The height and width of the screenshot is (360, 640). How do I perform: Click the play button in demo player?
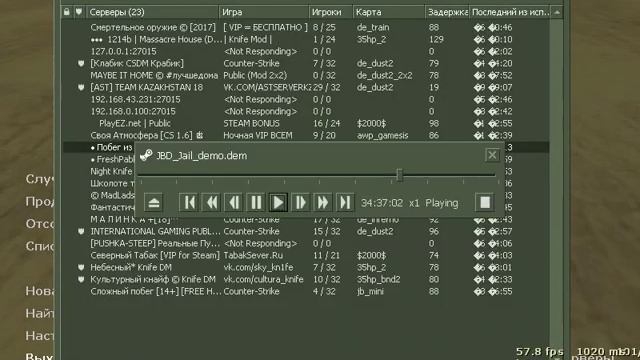(278, 202)
